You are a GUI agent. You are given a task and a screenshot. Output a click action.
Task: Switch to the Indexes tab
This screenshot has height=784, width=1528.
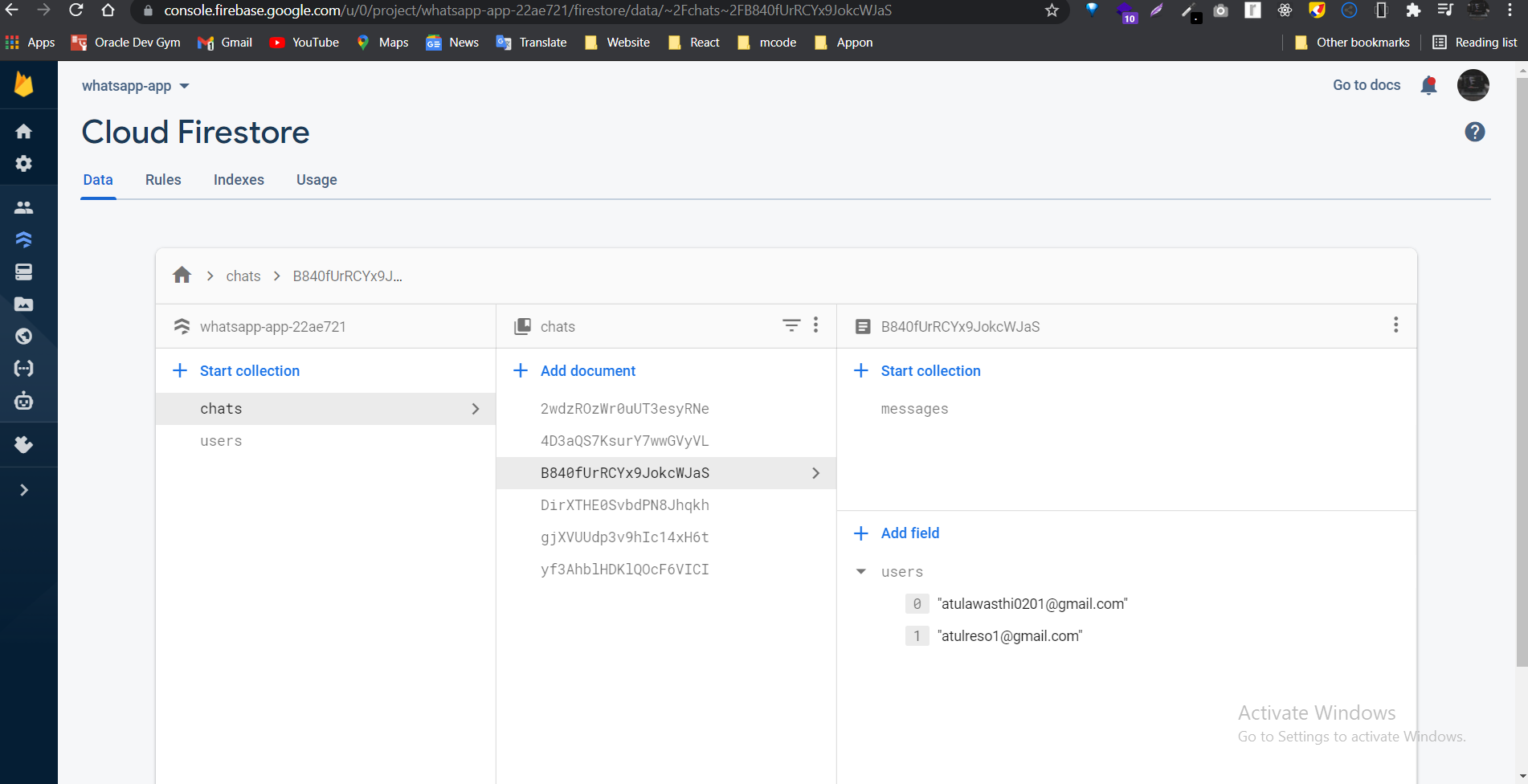point(239,180)
